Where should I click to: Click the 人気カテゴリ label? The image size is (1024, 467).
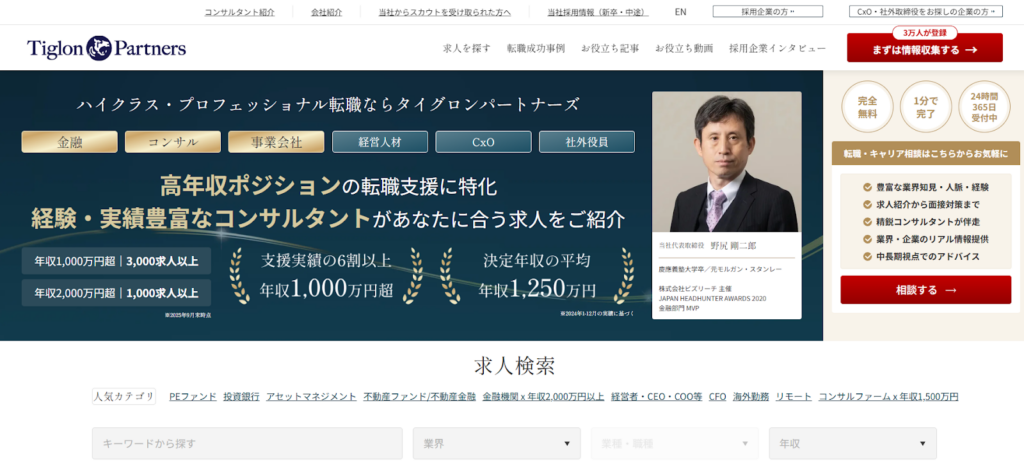click(124, 396)
